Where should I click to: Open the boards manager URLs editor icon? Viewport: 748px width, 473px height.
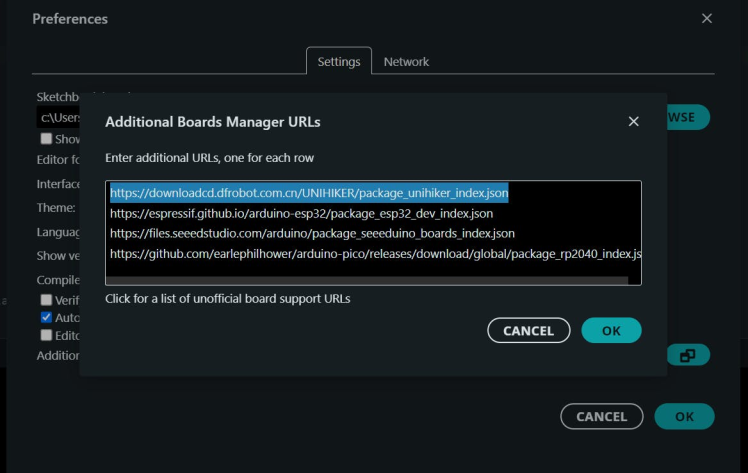coord(688,355)
